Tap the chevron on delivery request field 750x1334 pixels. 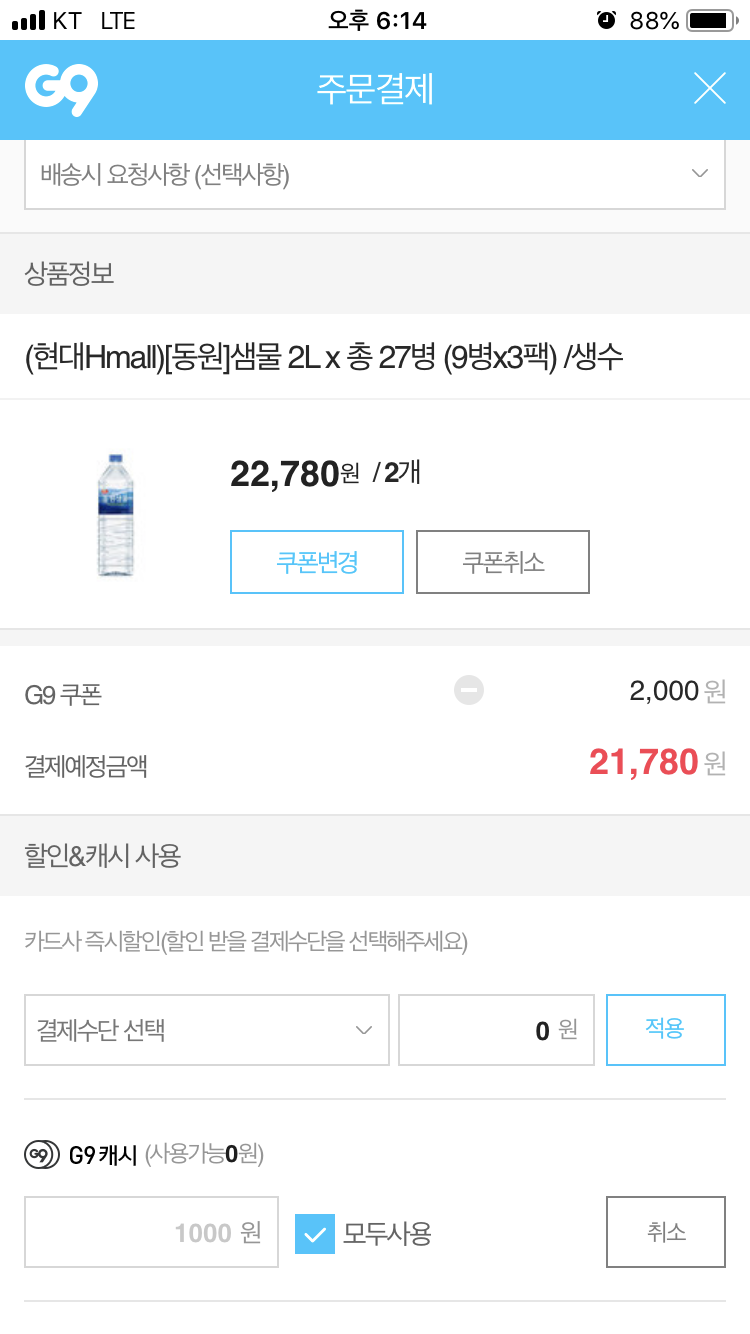[700, 174]
